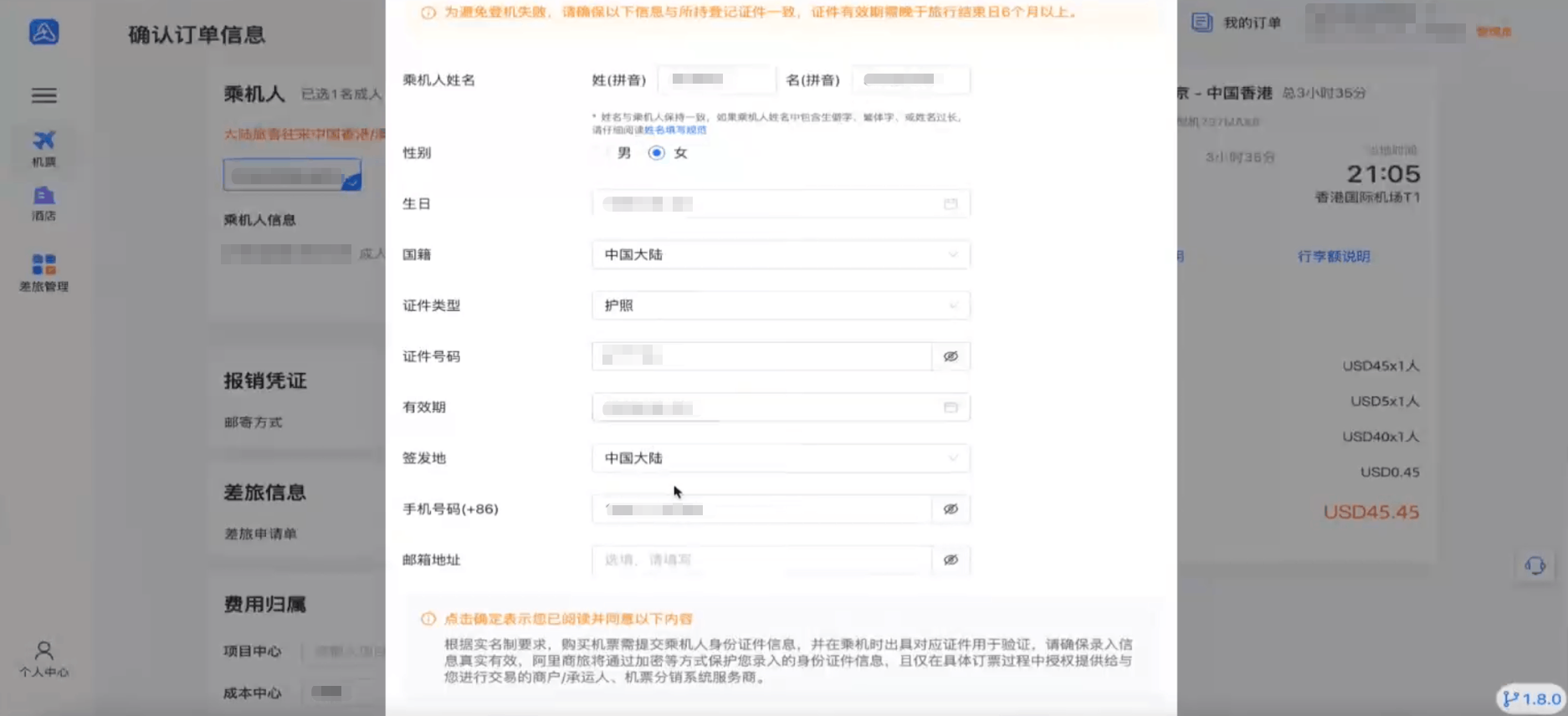Viewport: 1568px width, 716px height.
Task: Expand the issuing place (签发地) dropdown
Action: 780,458
